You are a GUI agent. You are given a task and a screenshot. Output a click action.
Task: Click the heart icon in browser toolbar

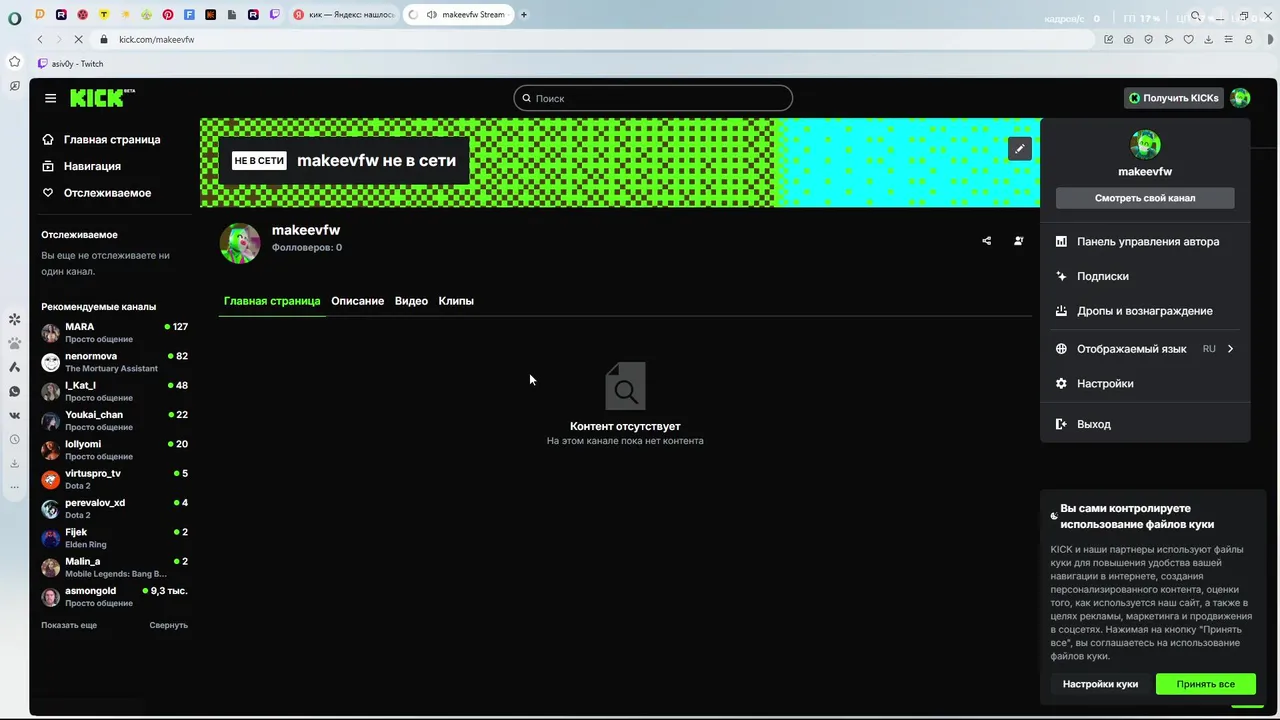click(1189, 39)
